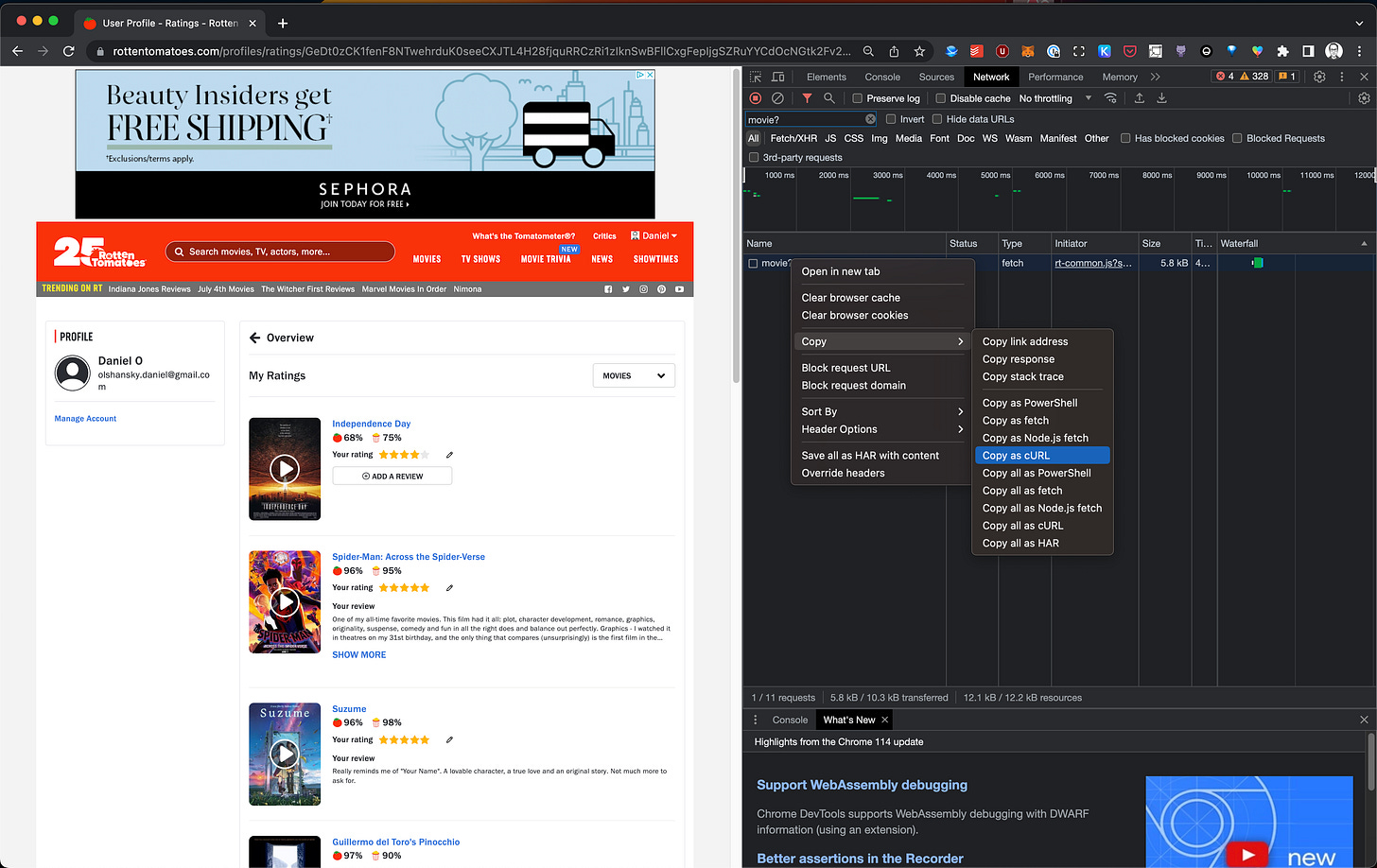The height and width of the screenshot is (868, 1377).
Task: Click Rotten Tomatoes Facebook icon
Action: [607, 289]
